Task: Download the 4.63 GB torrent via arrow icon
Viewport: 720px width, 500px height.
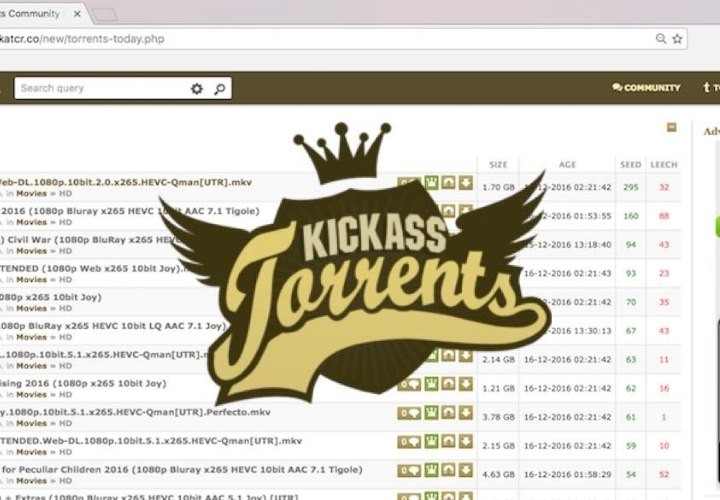Action: coord(466,471)
